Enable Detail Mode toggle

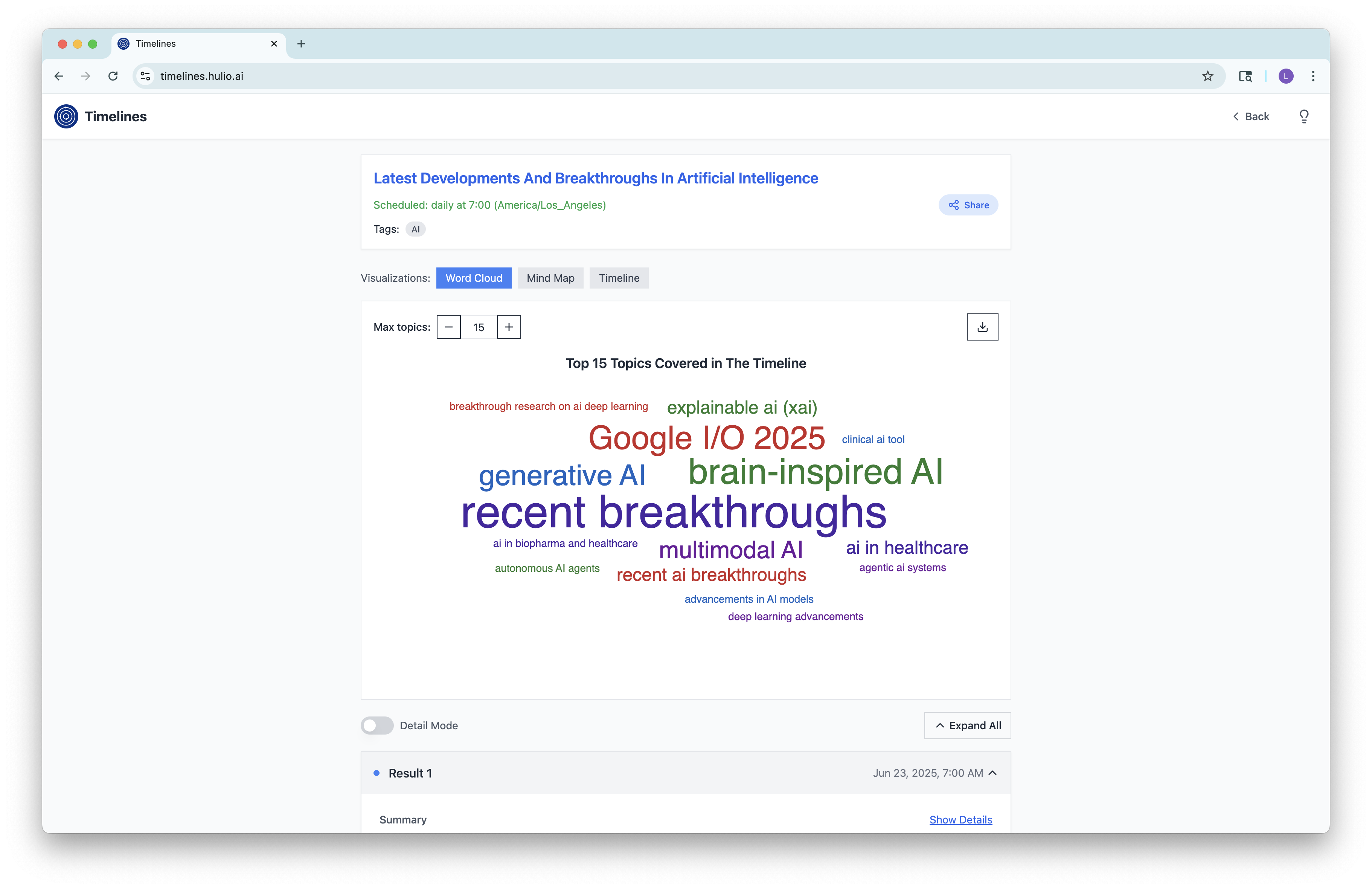(377, 726)
